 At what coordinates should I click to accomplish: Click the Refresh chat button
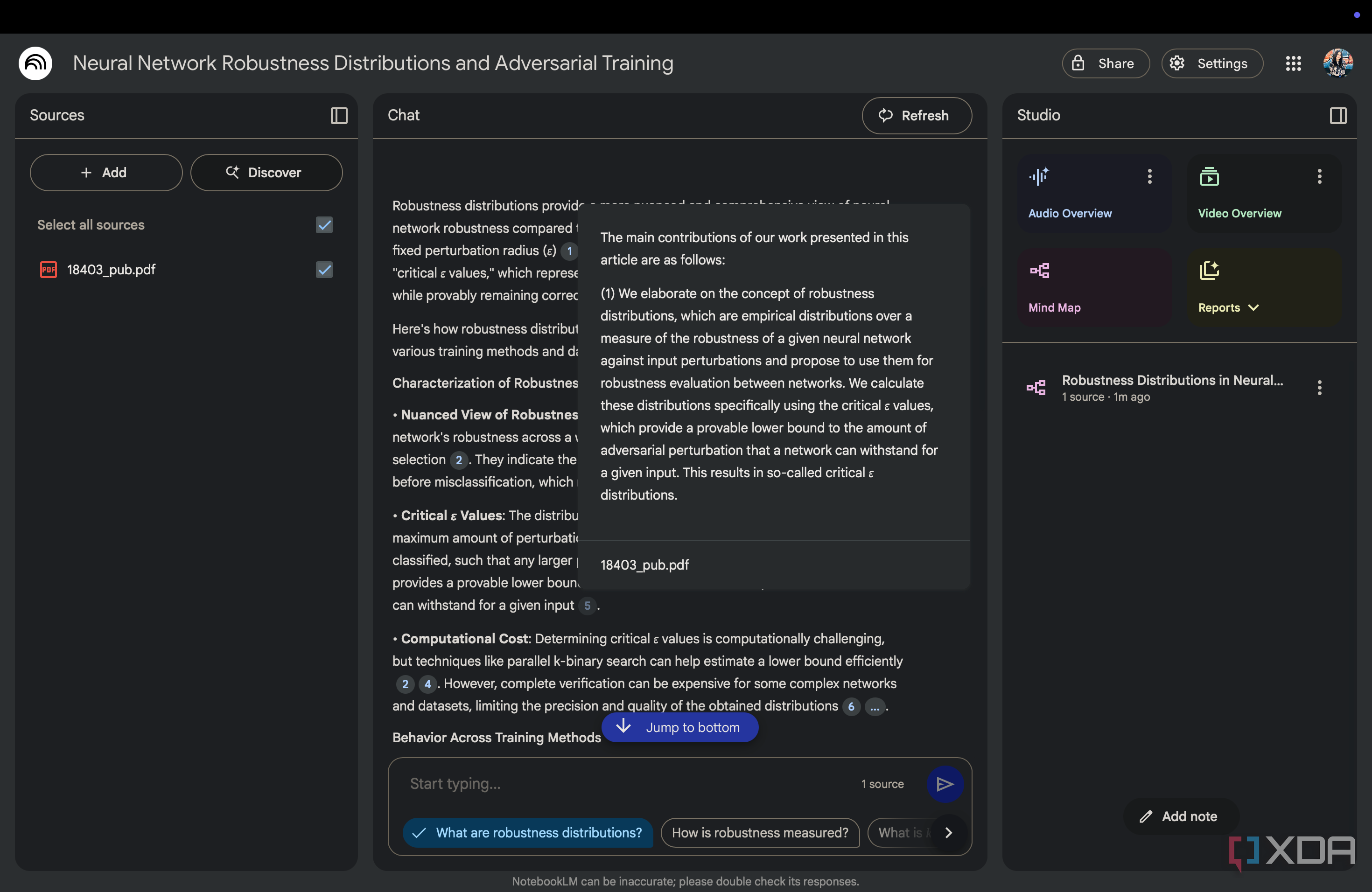(917, 115)
